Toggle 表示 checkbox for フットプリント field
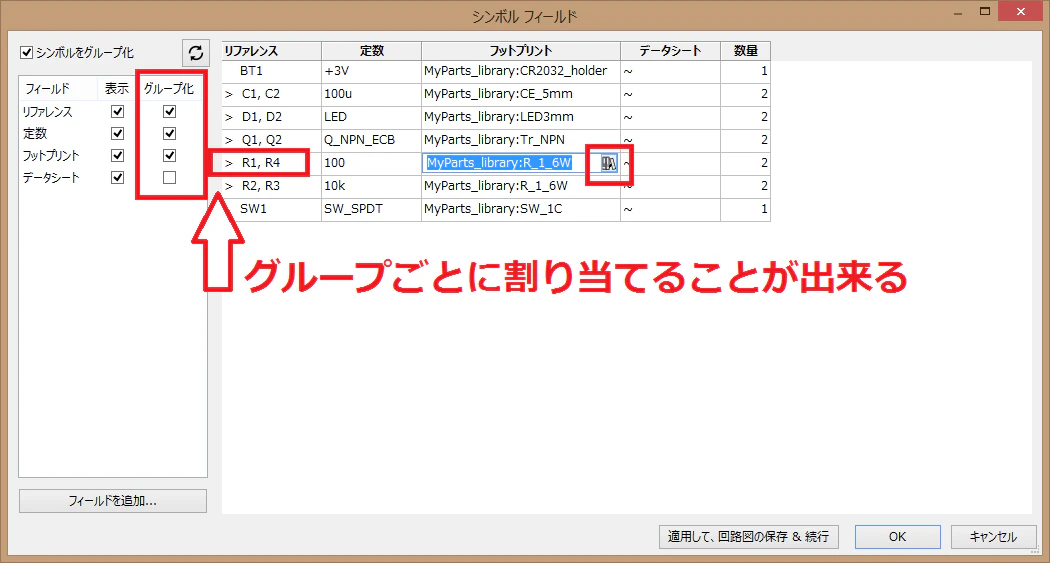The width and height of the screenshot is (1050, 563). pos(117,155)
